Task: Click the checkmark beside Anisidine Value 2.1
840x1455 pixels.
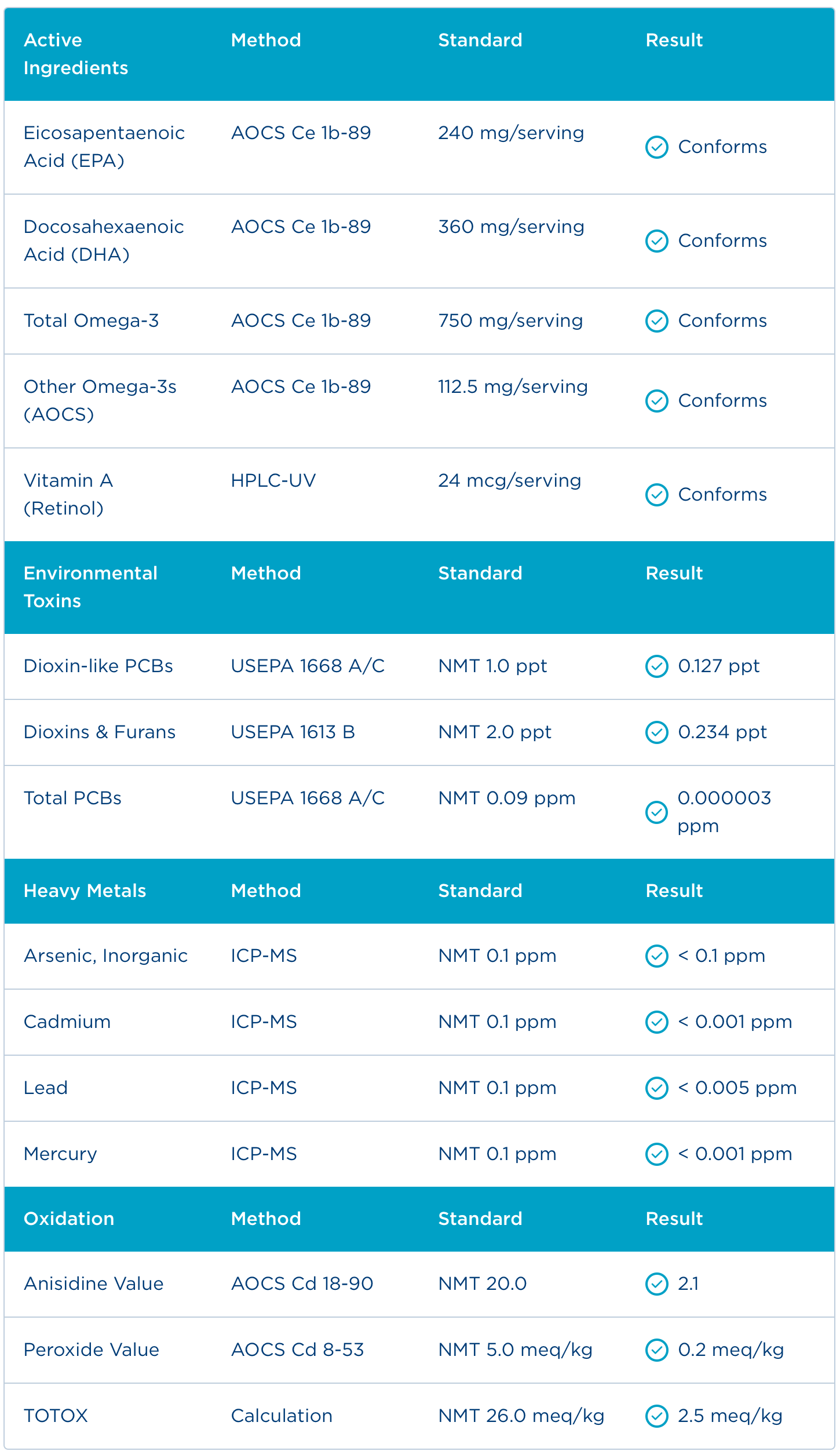Action: (656, 1284)
